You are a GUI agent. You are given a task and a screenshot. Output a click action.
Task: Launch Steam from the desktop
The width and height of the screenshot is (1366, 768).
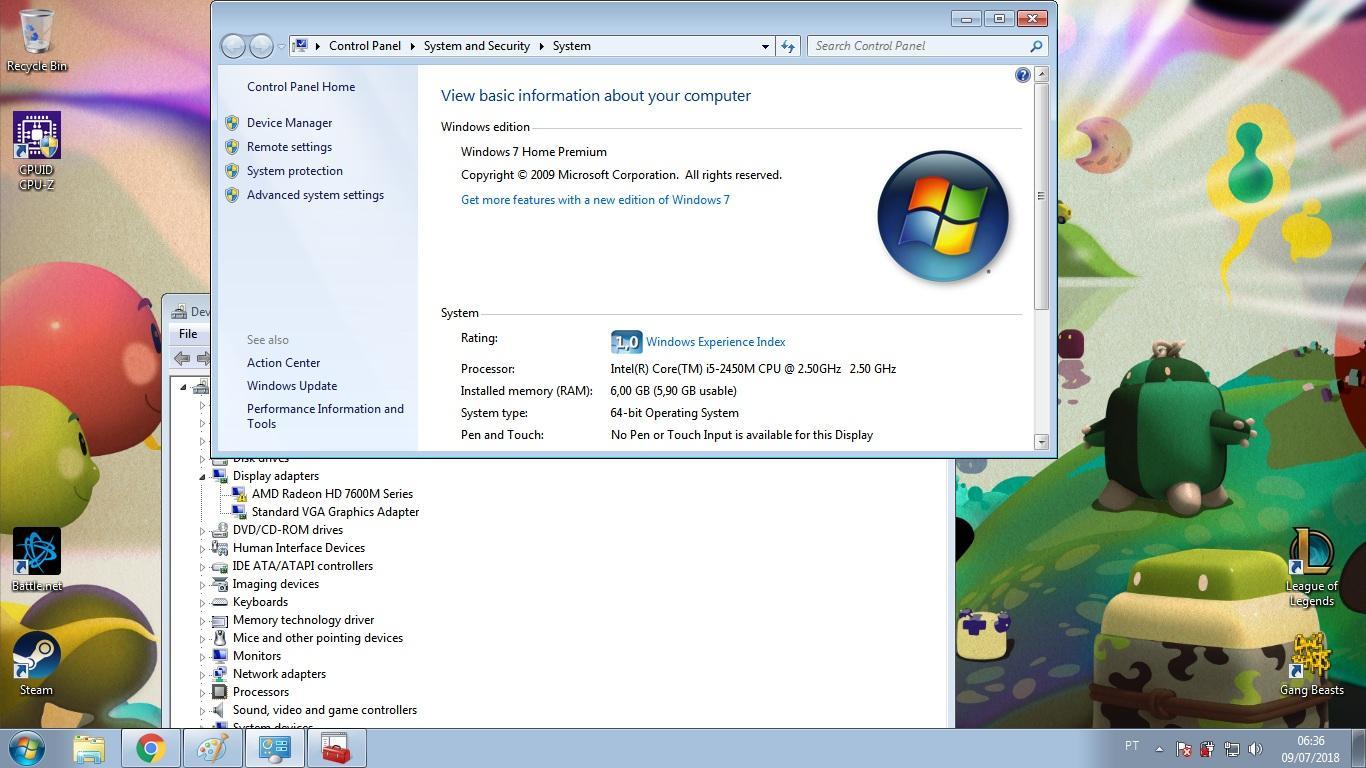[37, 662]
